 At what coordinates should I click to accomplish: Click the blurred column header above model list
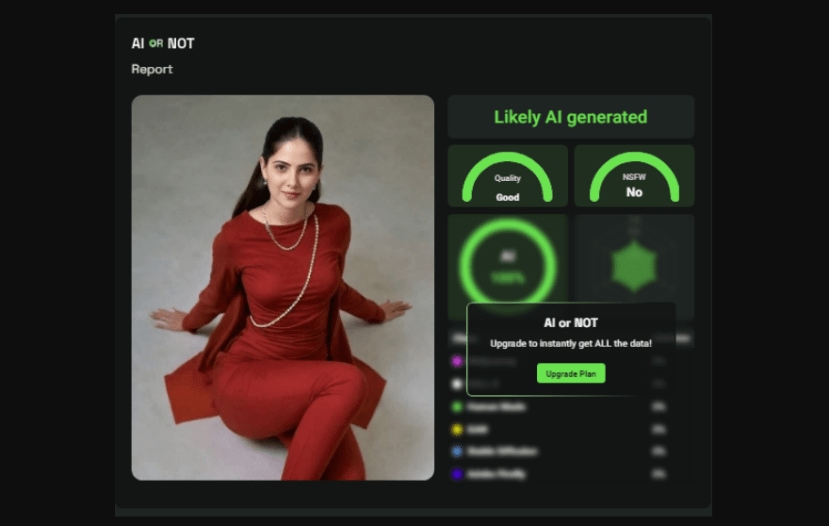tap(465, 338)
